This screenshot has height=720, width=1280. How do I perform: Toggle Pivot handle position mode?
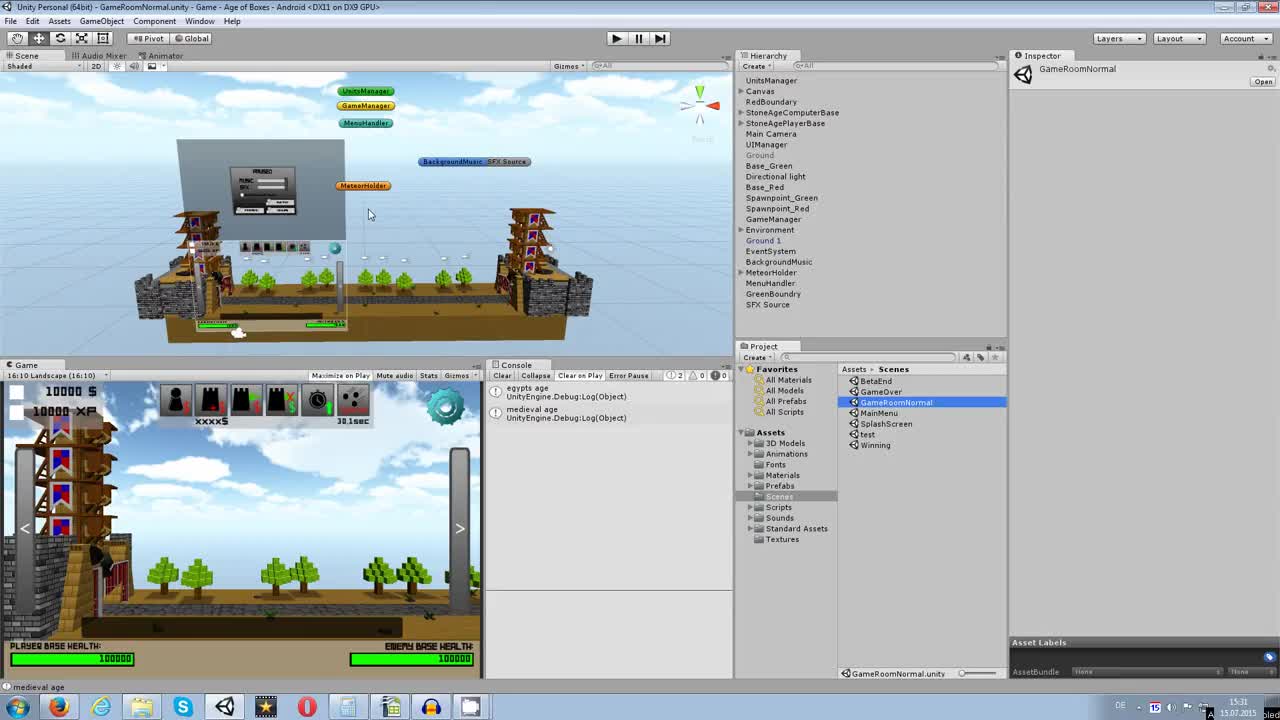[147, 38]
